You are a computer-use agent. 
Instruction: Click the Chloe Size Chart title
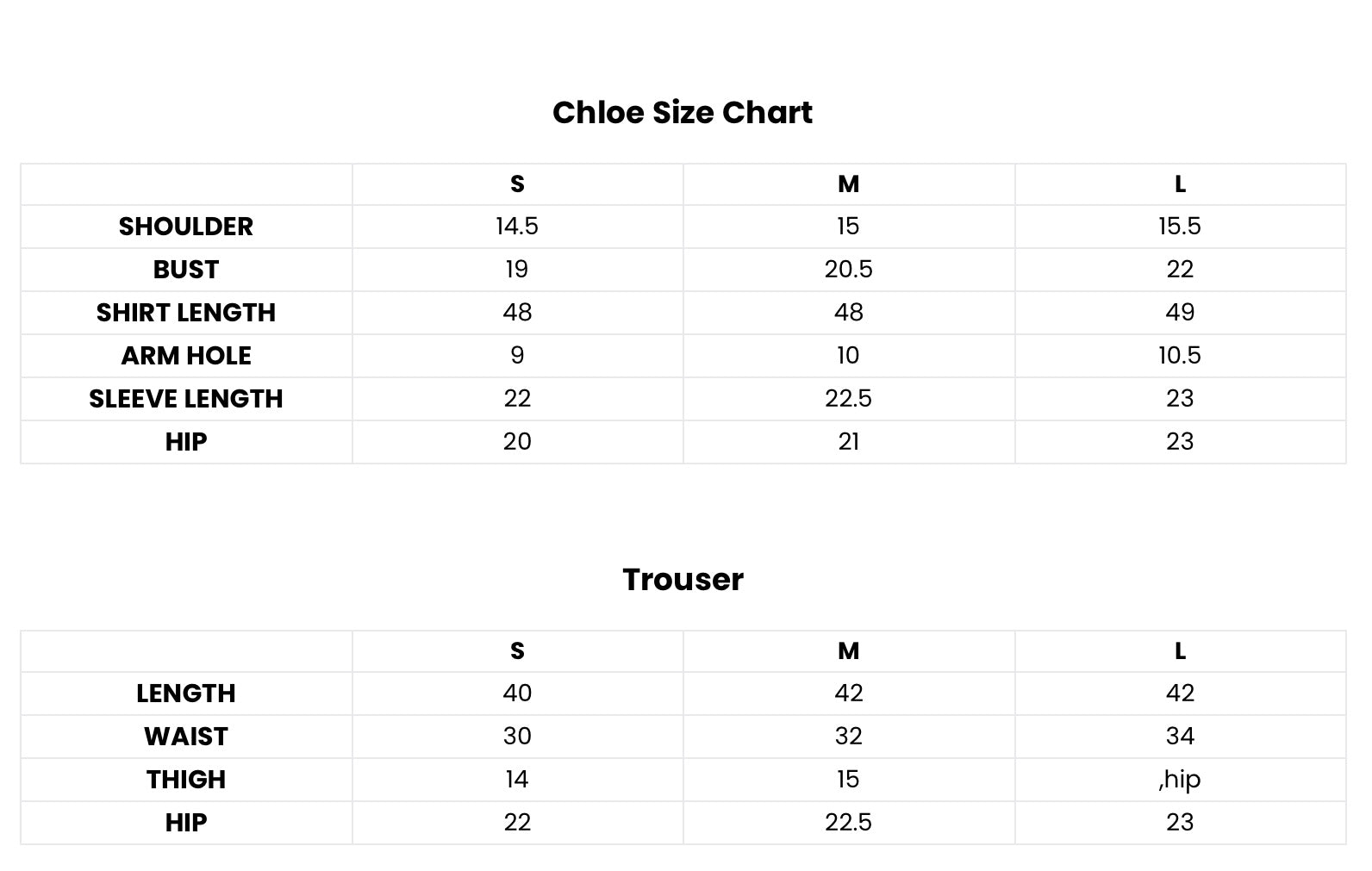tap(682, 113)
